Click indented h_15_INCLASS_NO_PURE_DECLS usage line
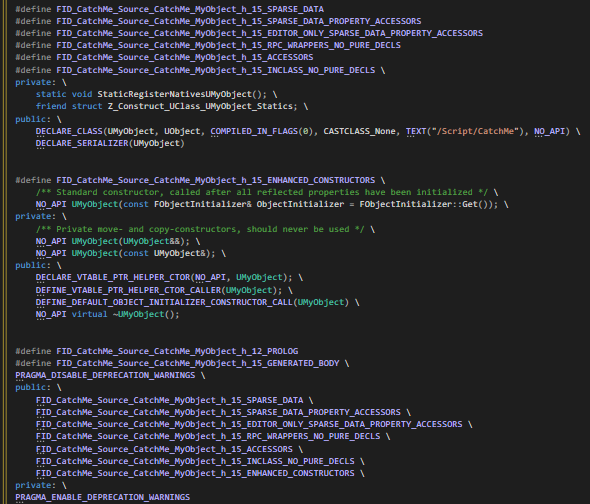Viewport: 590px width, 504px height. point(195,461)
